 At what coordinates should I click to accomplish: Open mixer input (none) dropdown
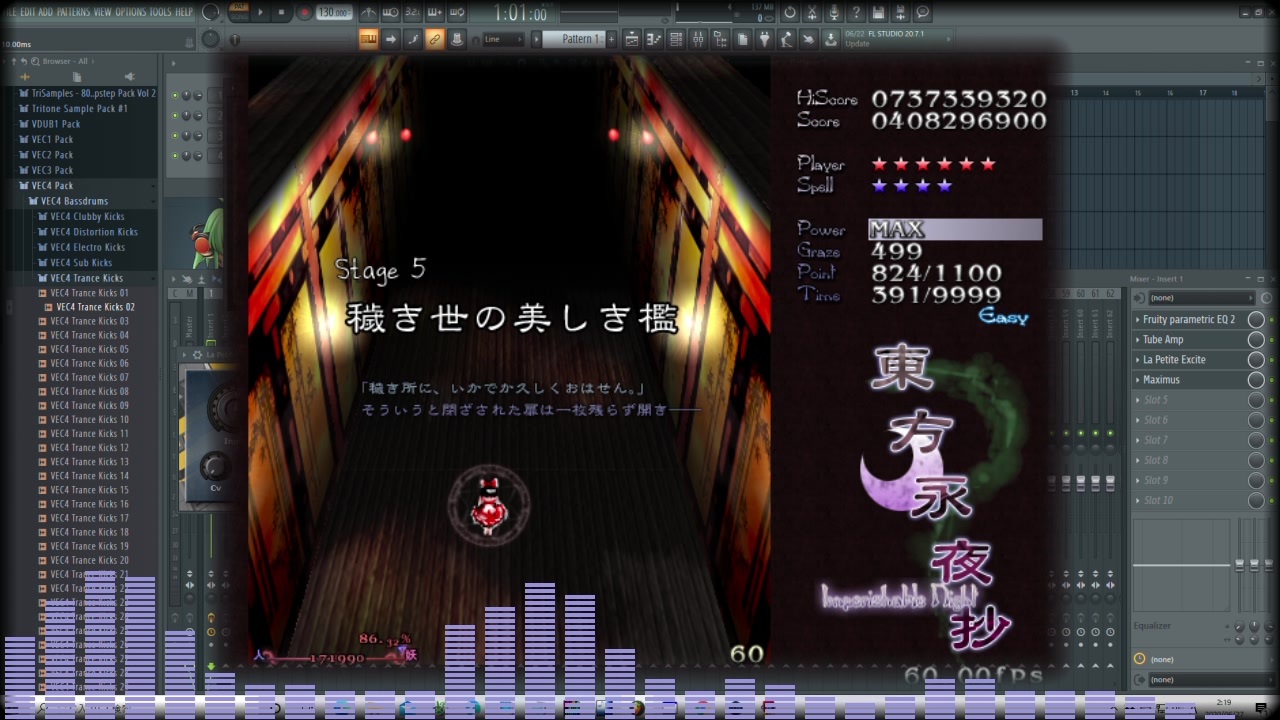click(1195, 298)
